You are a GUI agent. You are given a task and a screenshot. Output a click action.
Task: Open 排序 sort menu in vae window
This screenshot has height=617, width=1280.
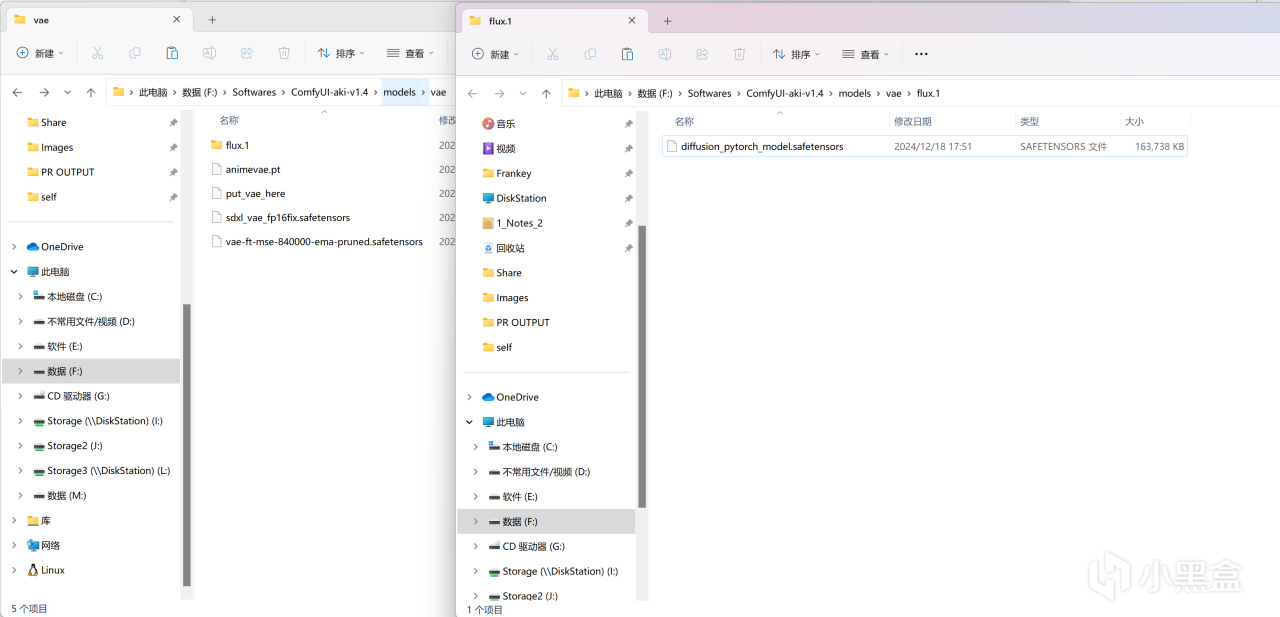(340, 53)
